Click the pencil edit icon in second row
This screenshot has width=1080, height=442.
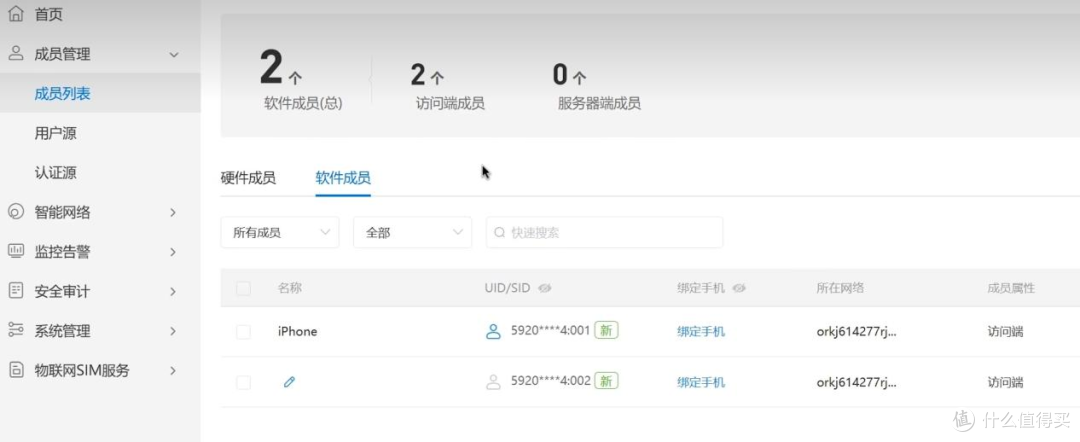[x=289, y=381]
